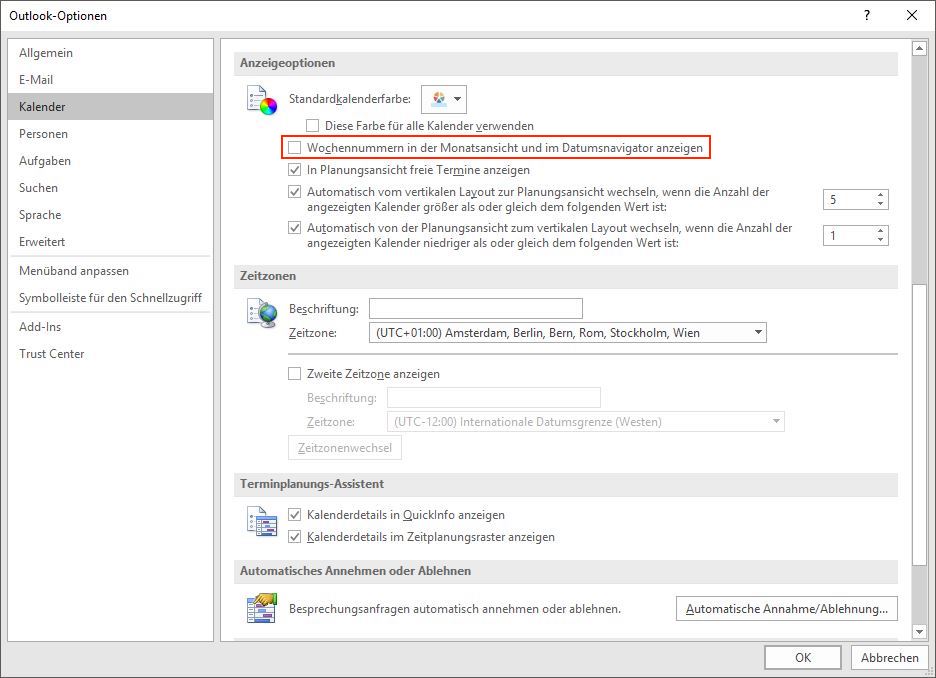Click the vertical scrollbar thumb
The height and width of the screenshot is (678, 936).
919,424
